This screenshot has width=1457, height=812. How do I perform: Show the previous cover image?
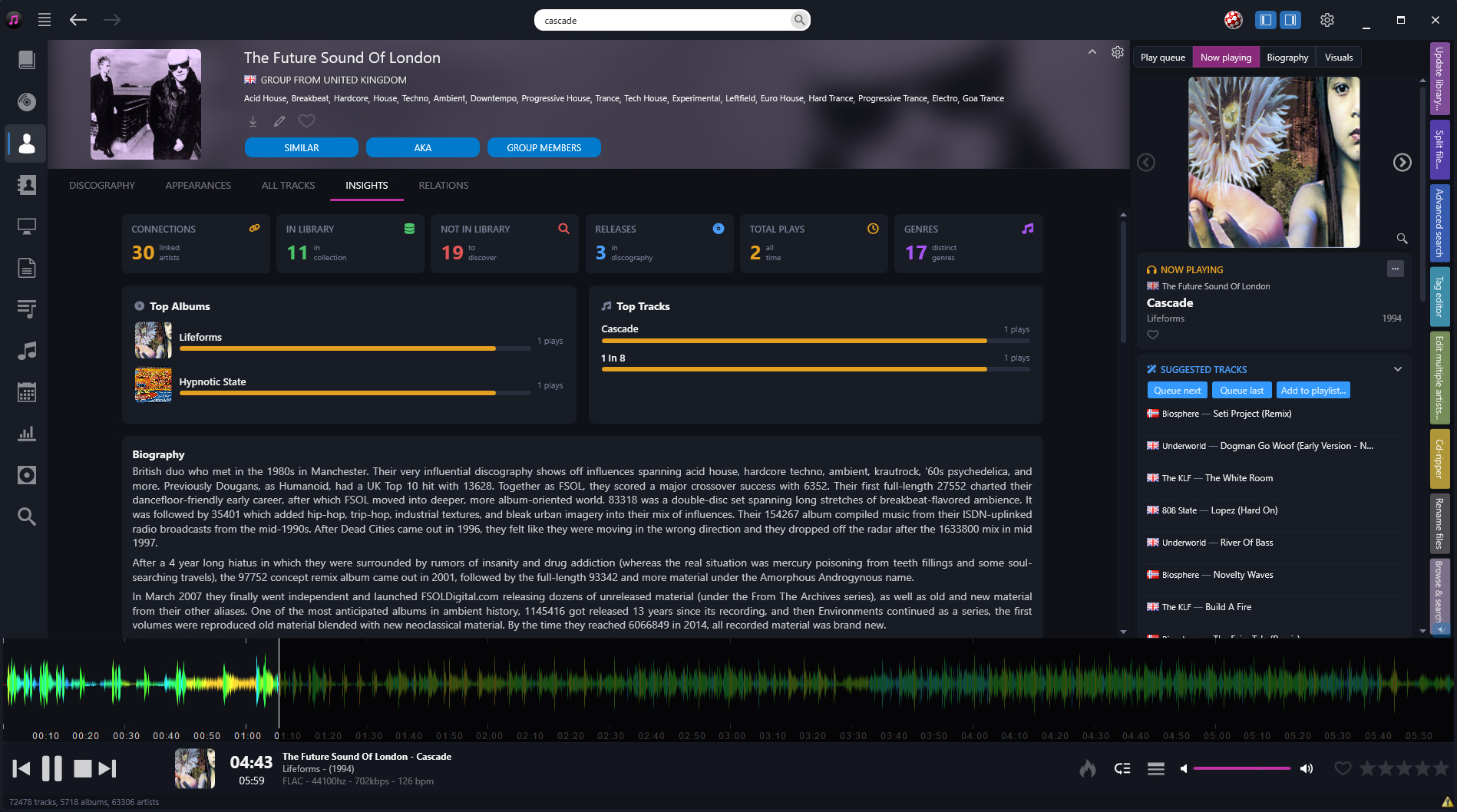coord(1146,163)
